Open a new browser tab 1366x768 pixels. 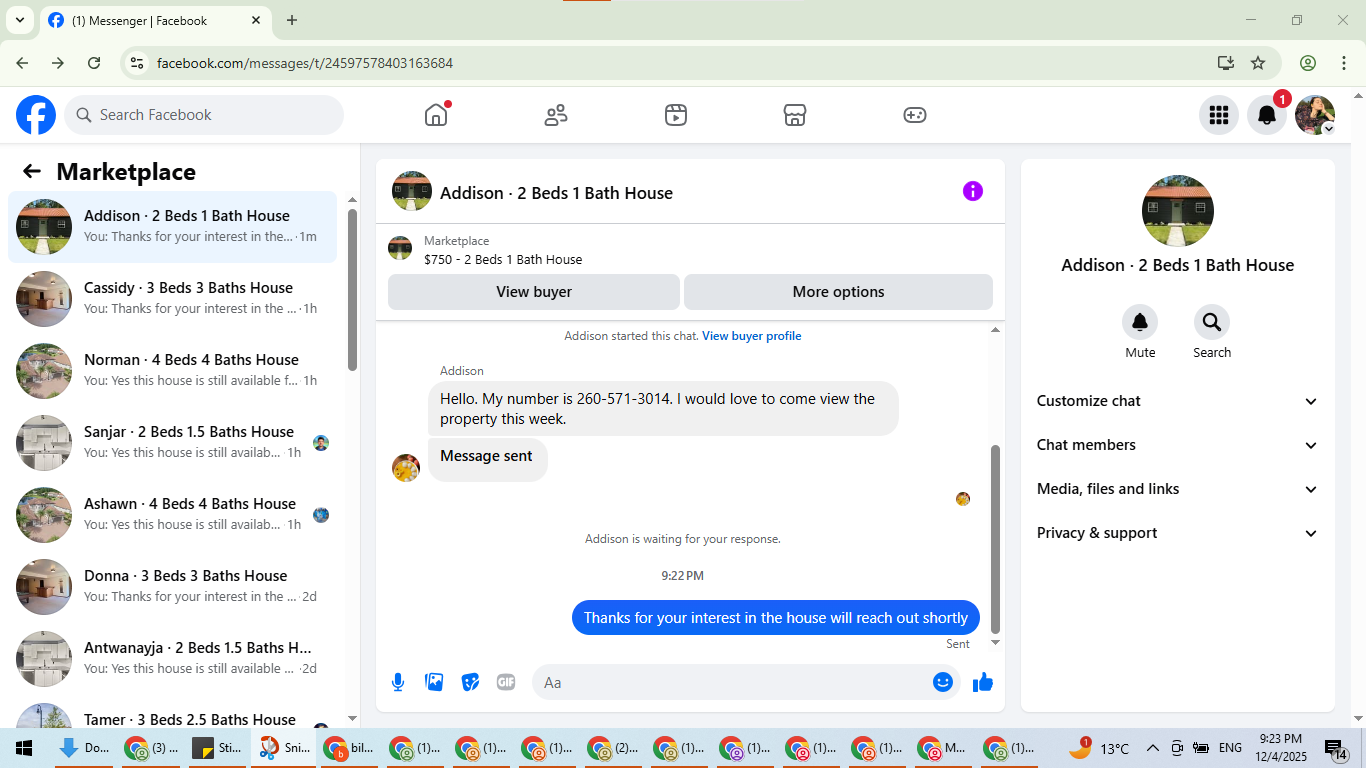pyautogui.click(x=292, y=20)
